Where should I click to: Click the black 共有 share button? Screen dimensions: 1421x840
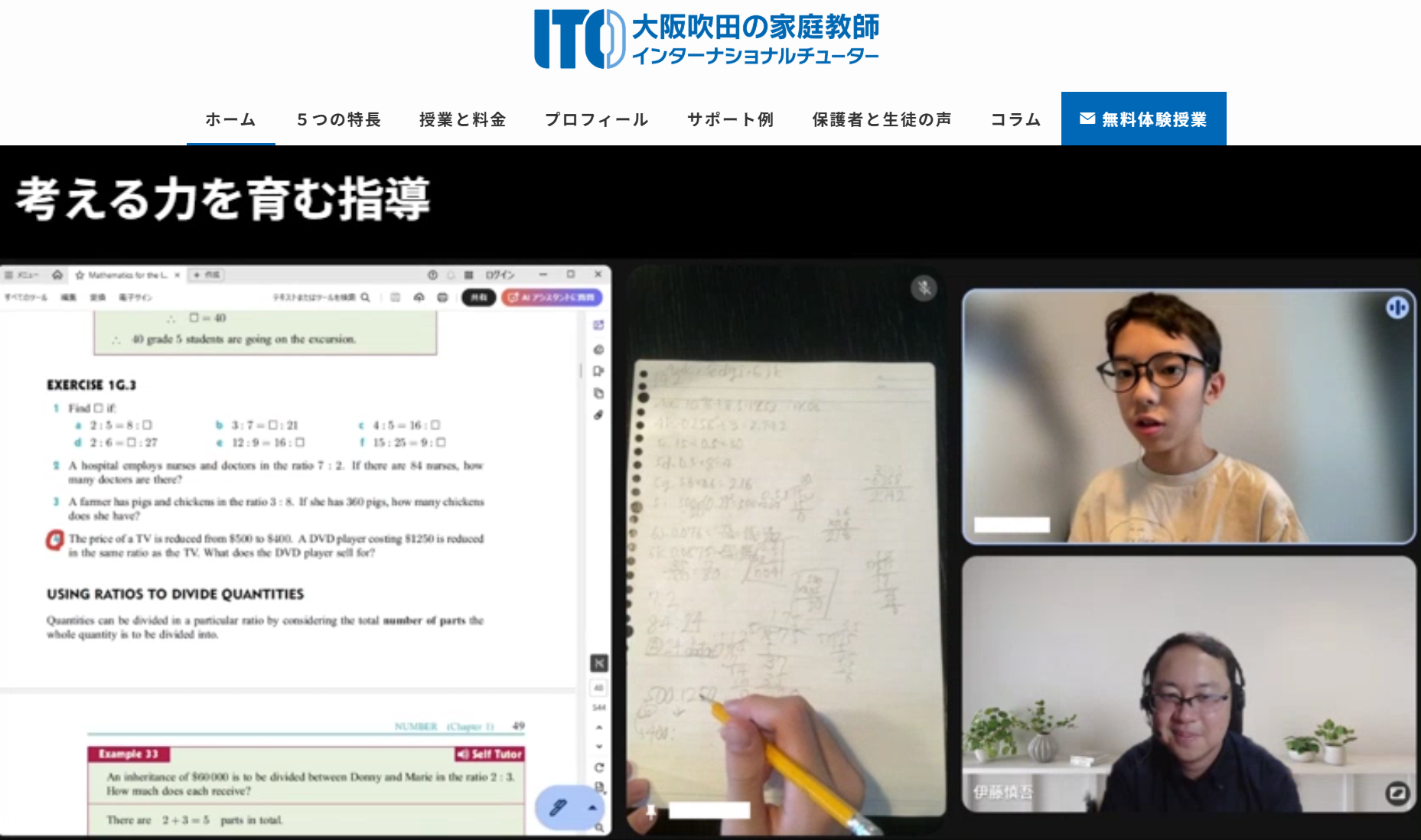pos(478,297)
